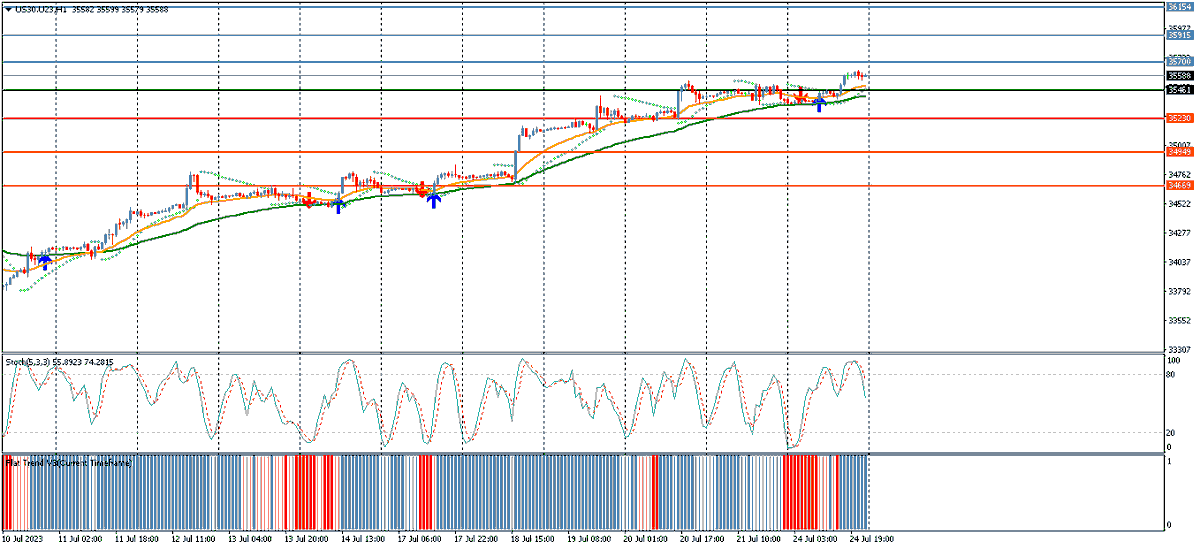Select the US30.U23,H1 symbol label
Viewport: 1200px width, 549px height.
(42, 9)
